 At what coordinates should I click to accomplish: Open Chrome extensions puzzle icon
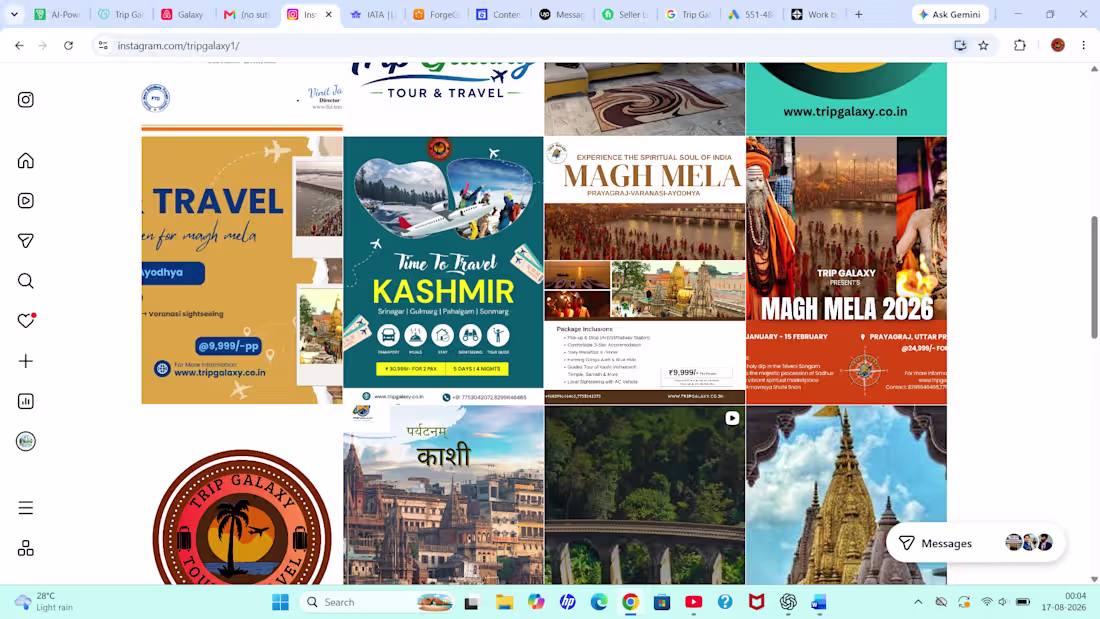[x=1020, y=46]
